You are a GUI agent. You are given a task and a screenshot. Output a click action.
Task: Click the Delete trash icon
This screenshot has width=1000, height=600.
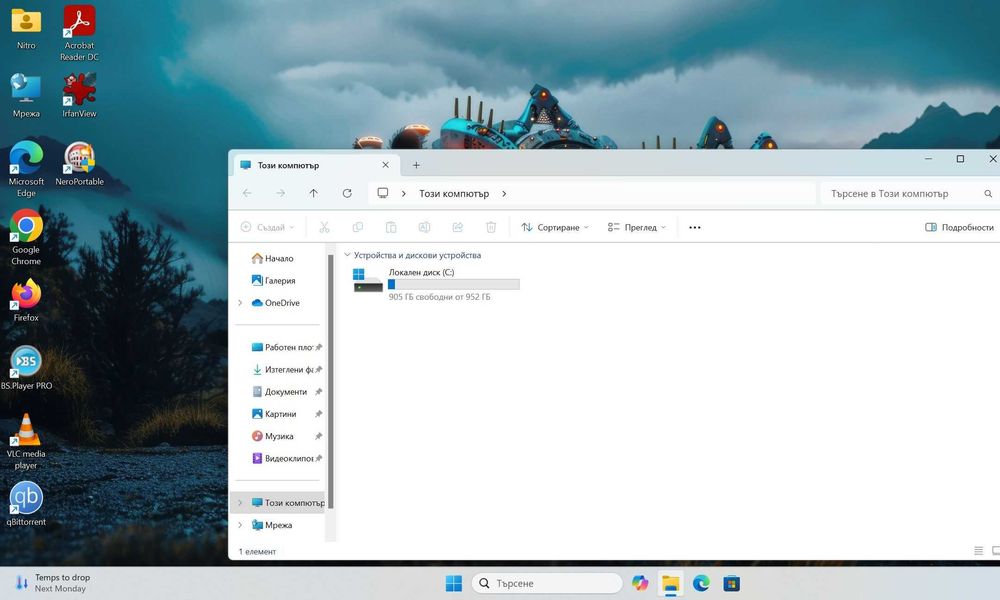(x=491, y=227)
